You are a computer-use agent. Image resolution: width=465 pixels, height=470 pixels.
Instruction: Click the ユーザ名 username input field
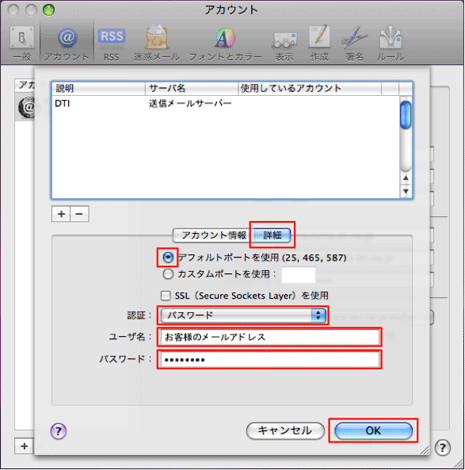coord(269,337)
